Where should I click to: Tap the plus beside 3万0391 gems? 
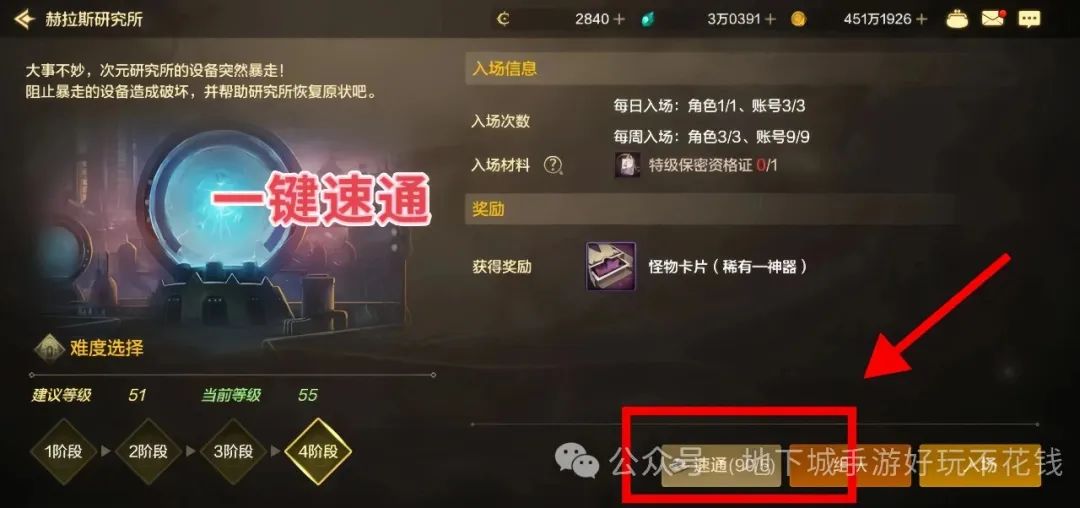(770, 19)
